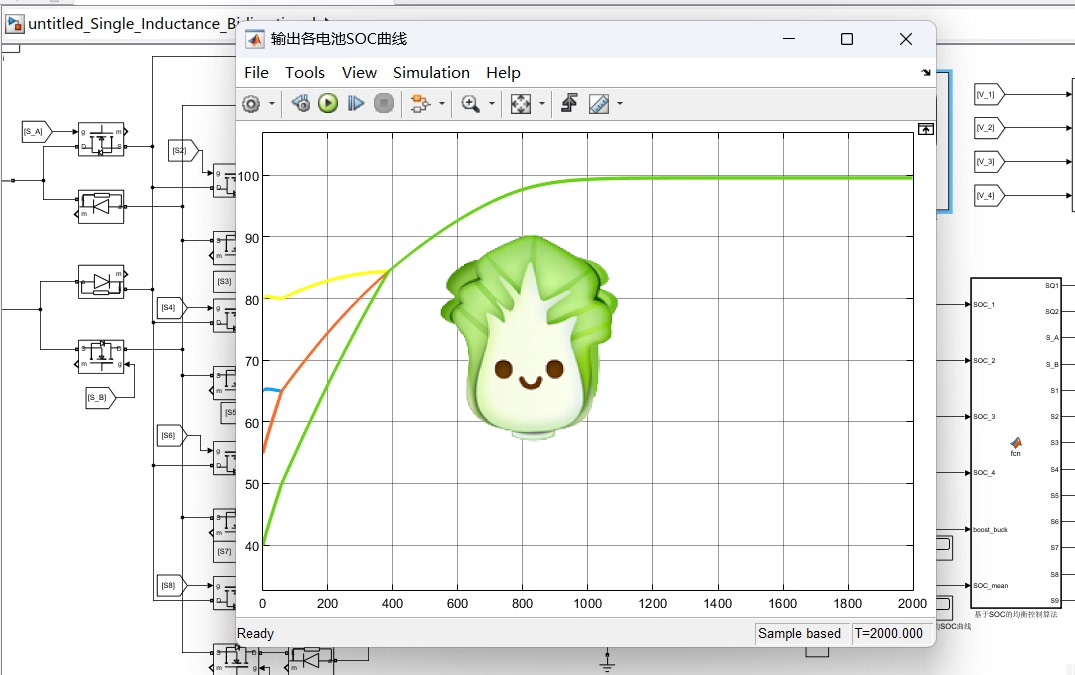Click the Highlight Simulink block icon

419,103
